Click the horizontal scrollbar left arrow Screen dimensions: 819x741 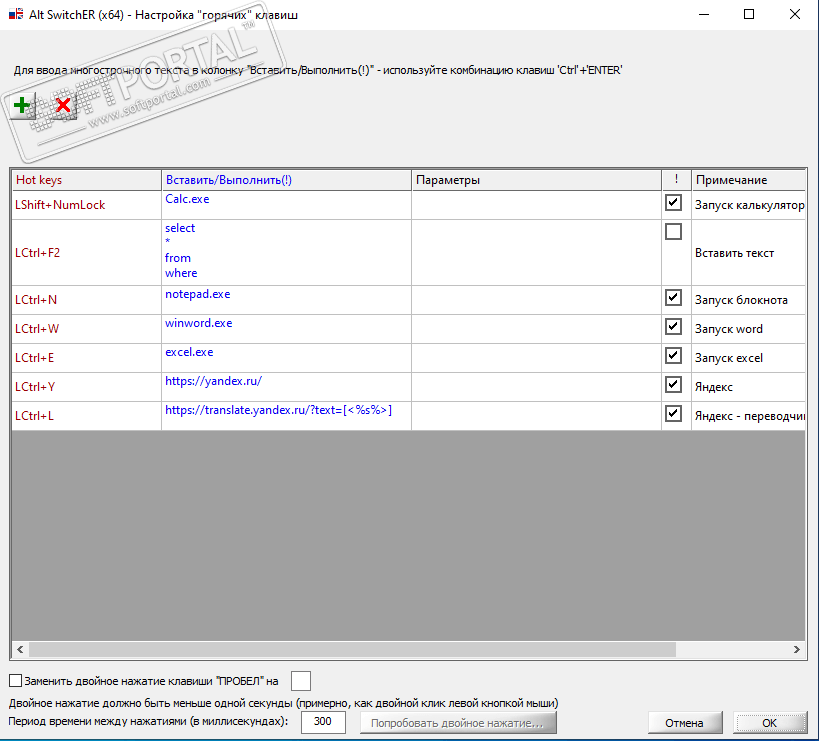point(20,650)
